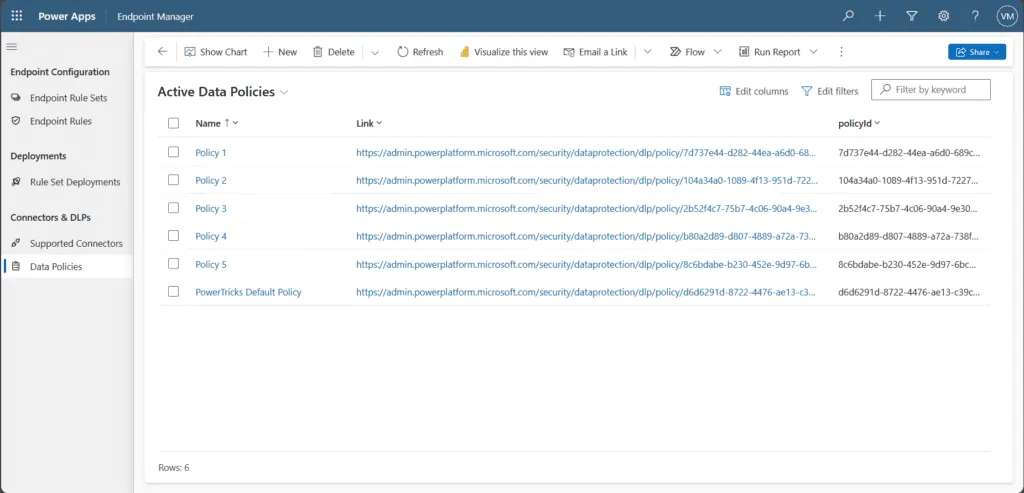Open the Link column header menu
This screenshot has width=1024, height=493.
tap(369, 123)
